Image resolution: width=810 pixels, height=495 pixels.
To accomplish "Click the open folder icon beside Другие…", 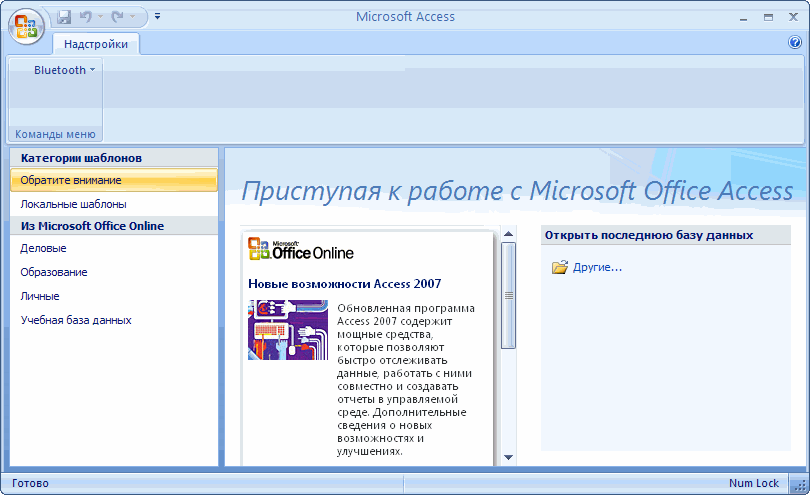I will coord(559,267).
